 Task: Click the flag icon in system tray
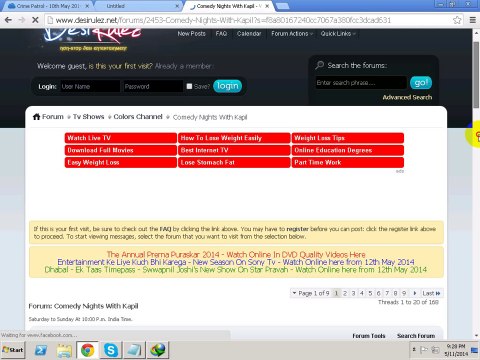click(x=423, y=350)
